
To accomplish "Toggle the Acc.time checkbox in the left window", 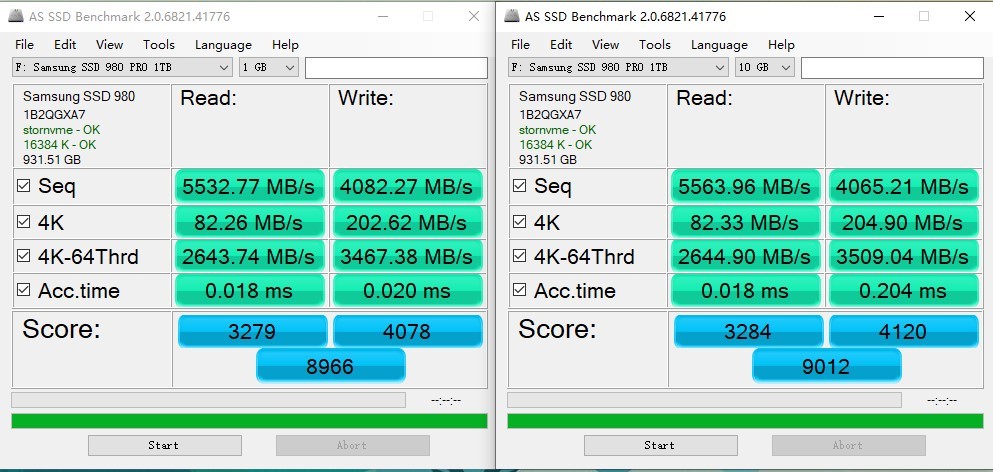I will [x=23, y=290].
